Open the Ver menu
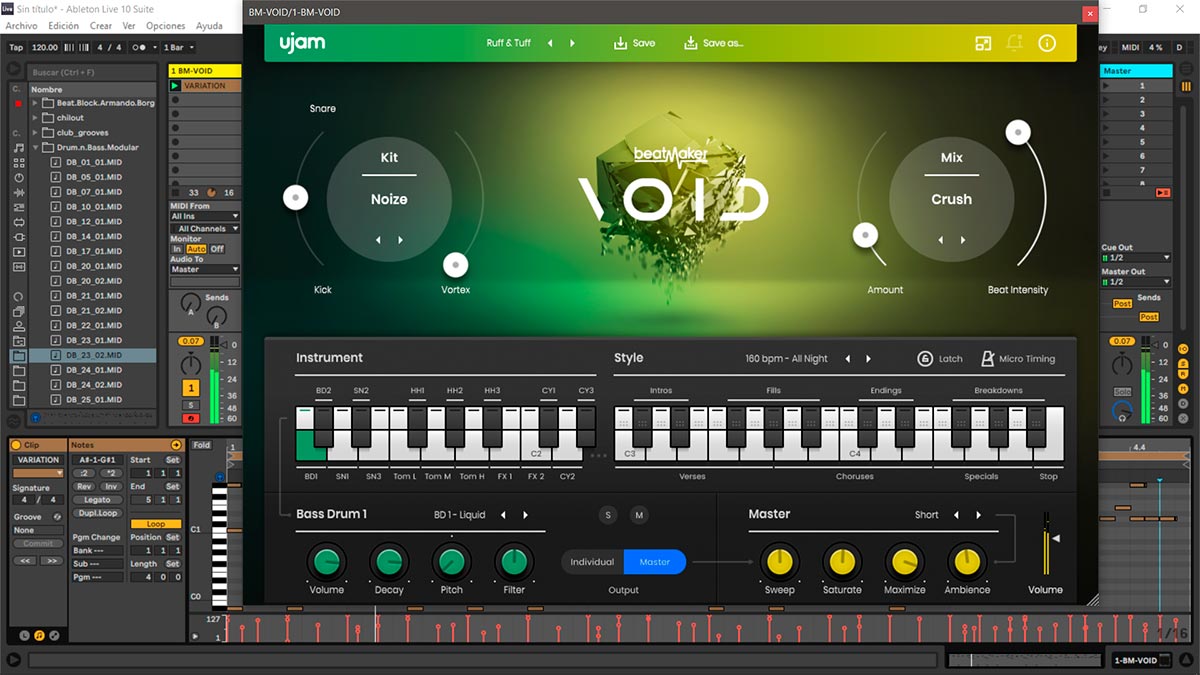This screenshot has width=1200, height=675. tap(129, 26)
